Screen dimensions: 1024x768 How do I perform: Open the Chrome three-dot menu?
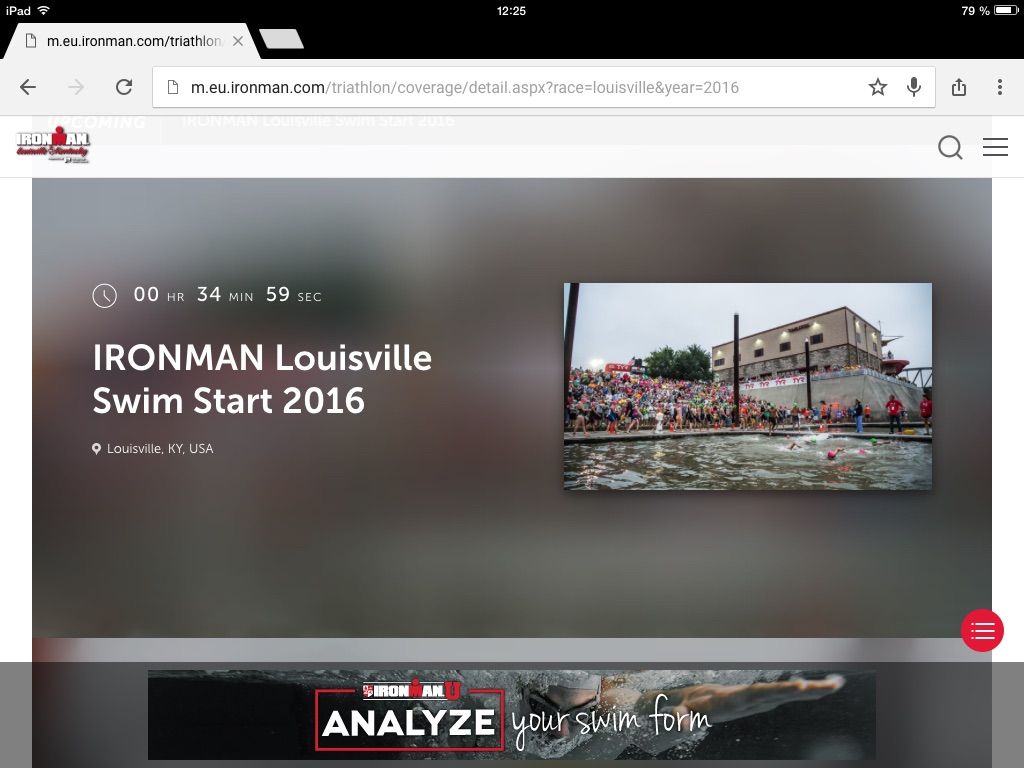pos(1000,87)
